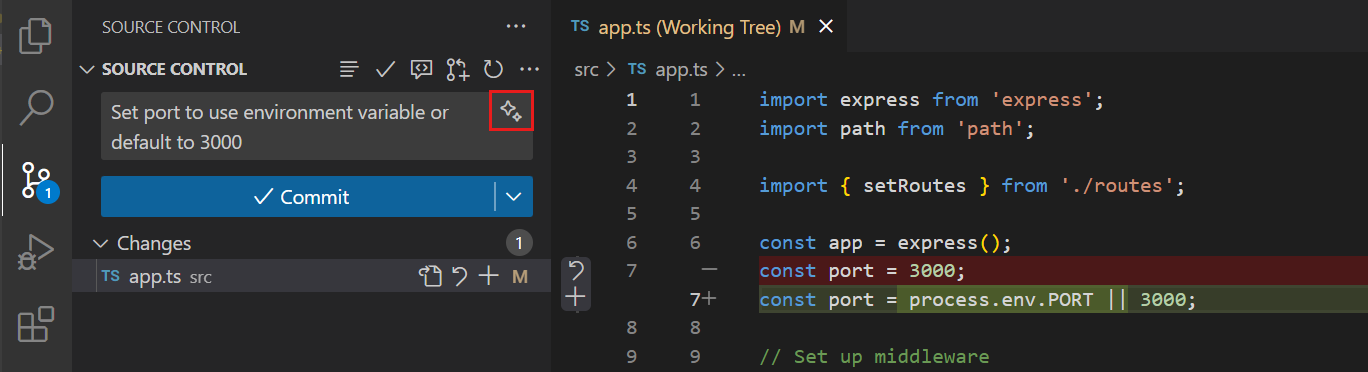
Task: Click the added line with process.env.PORT
Action: pos(977,300)
